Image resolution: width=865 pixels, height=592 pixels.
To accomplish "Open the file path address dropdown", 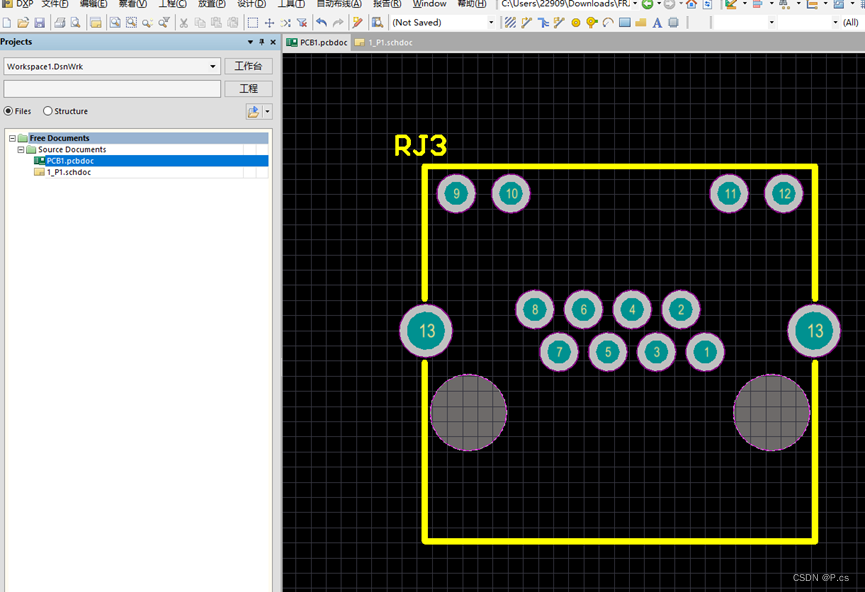I will tap(635, 4).
